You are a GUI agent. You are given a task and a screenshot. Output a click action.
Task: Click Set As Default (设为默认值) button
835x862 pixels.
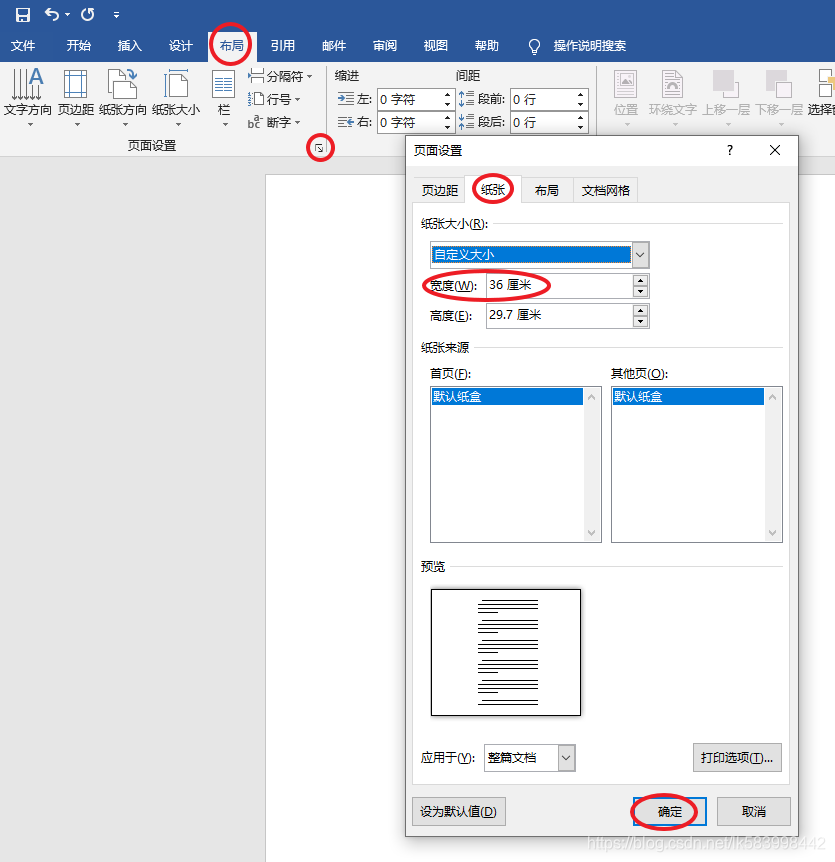click(x=458, y=811)
